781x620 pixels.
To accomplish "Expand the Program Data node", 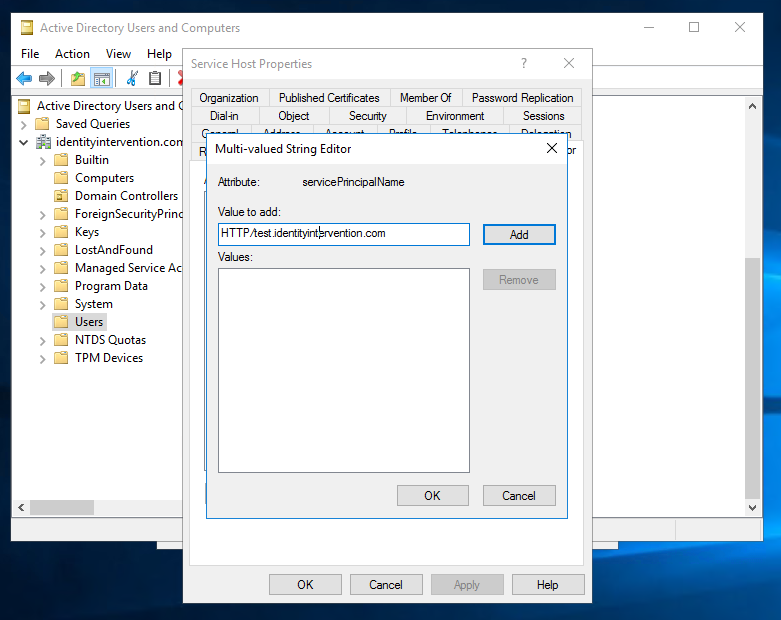I will pyautogui.click(x=42, y=286).
